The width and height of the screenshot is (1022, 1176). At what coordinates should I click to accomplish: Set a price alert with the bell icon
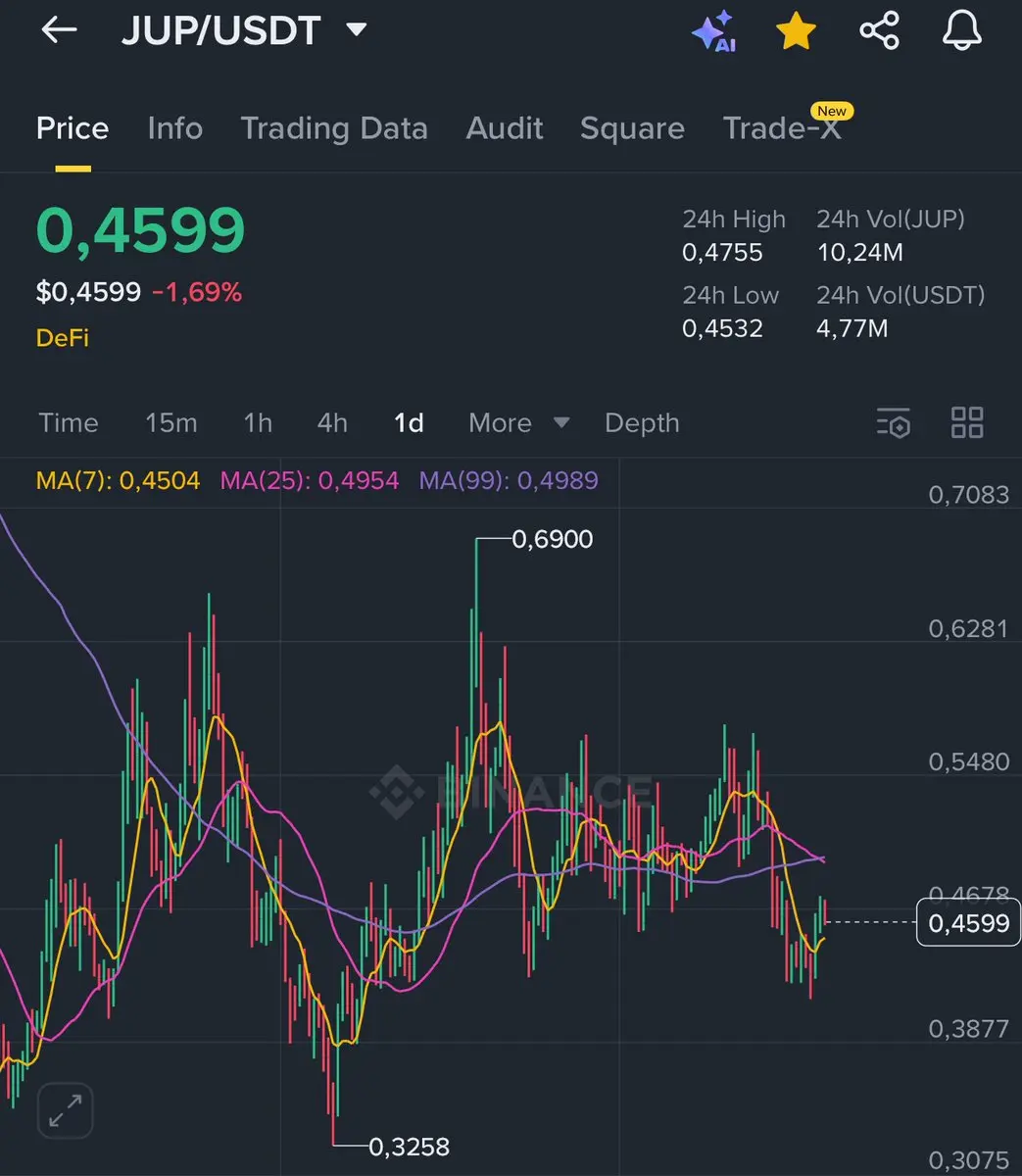961,30
